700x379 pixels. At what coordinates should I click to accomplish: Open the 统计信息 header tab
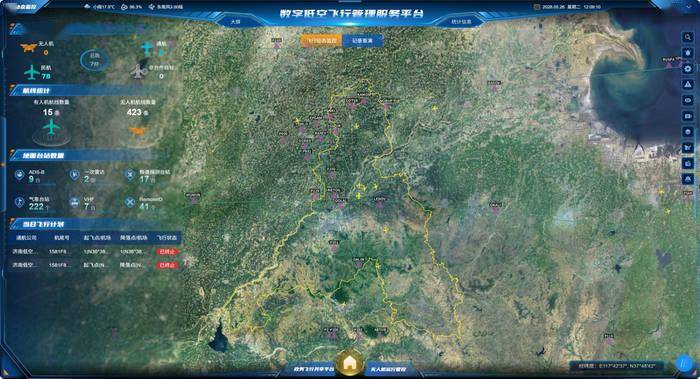coord(461,21)
